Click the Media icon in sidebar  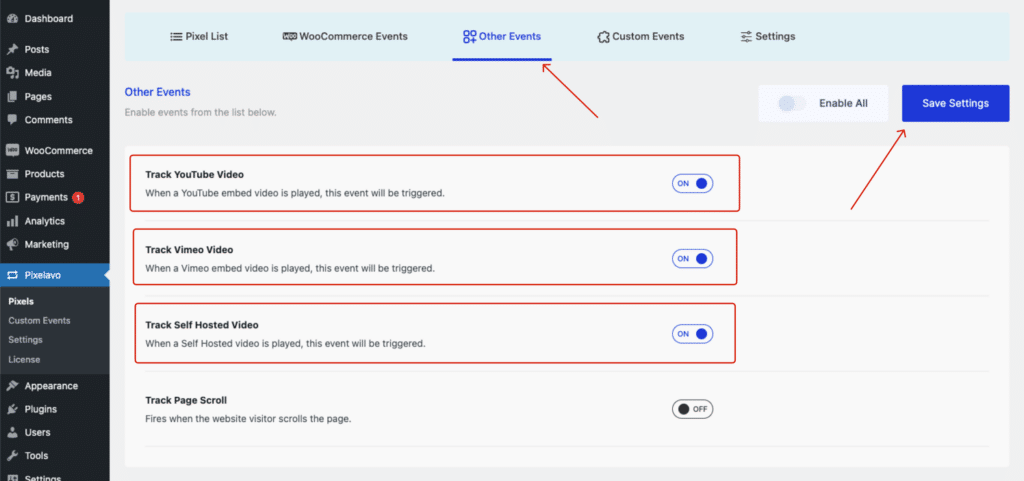12,73
